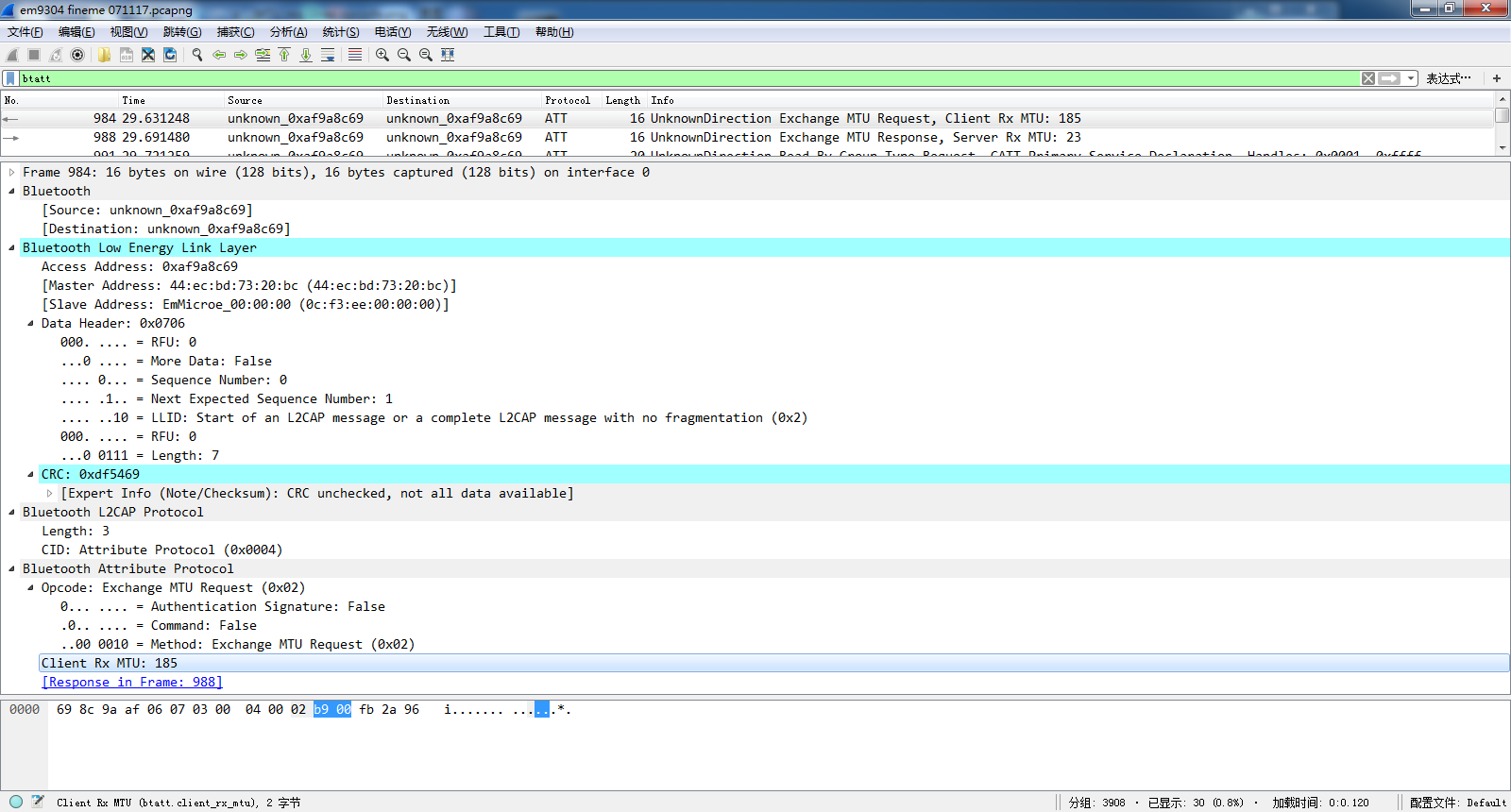Open the 无线(W) menu
1511x812 pixels.
447,32
